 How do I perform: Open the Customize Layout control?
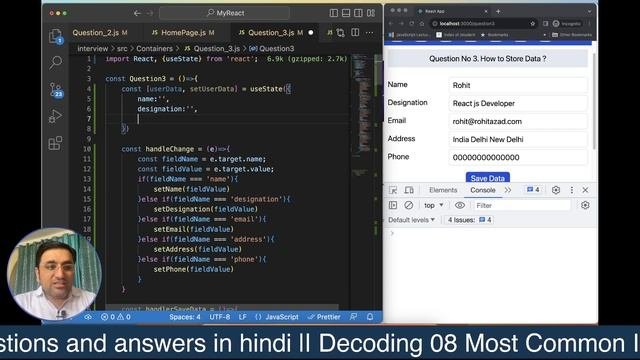(371, 13)
